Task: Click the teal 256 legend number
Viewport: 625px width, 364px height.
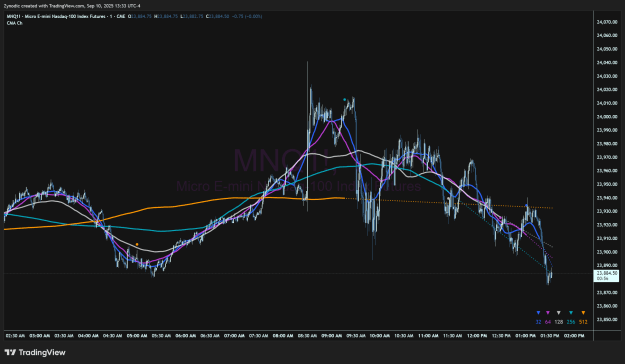Action: pos(571,322)
